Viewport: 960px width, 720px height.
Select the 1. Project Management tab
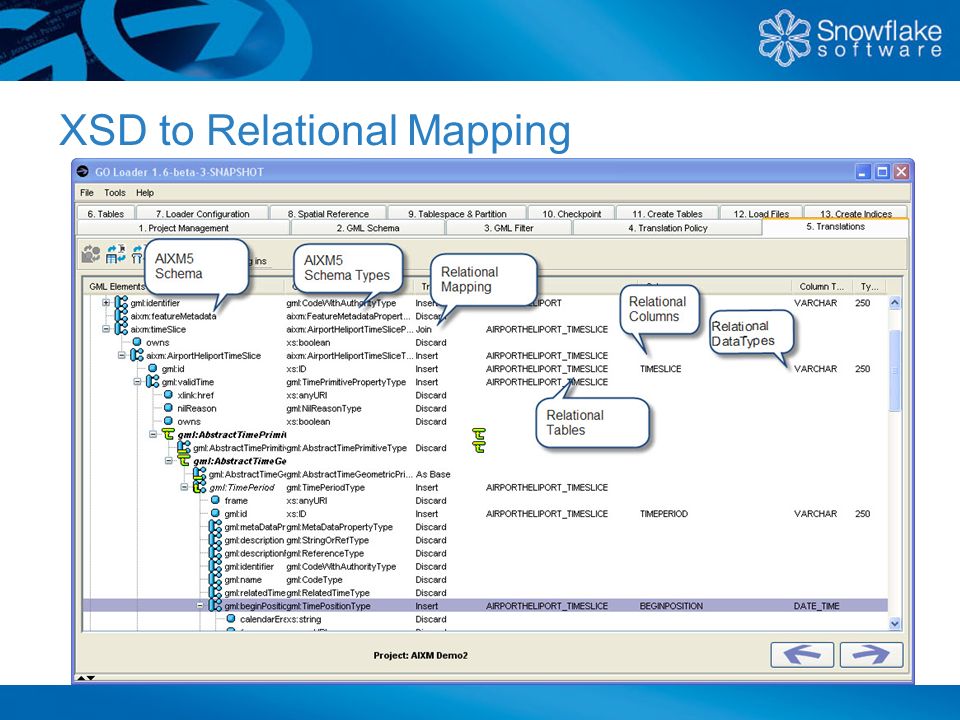click(x=183, y=228)
